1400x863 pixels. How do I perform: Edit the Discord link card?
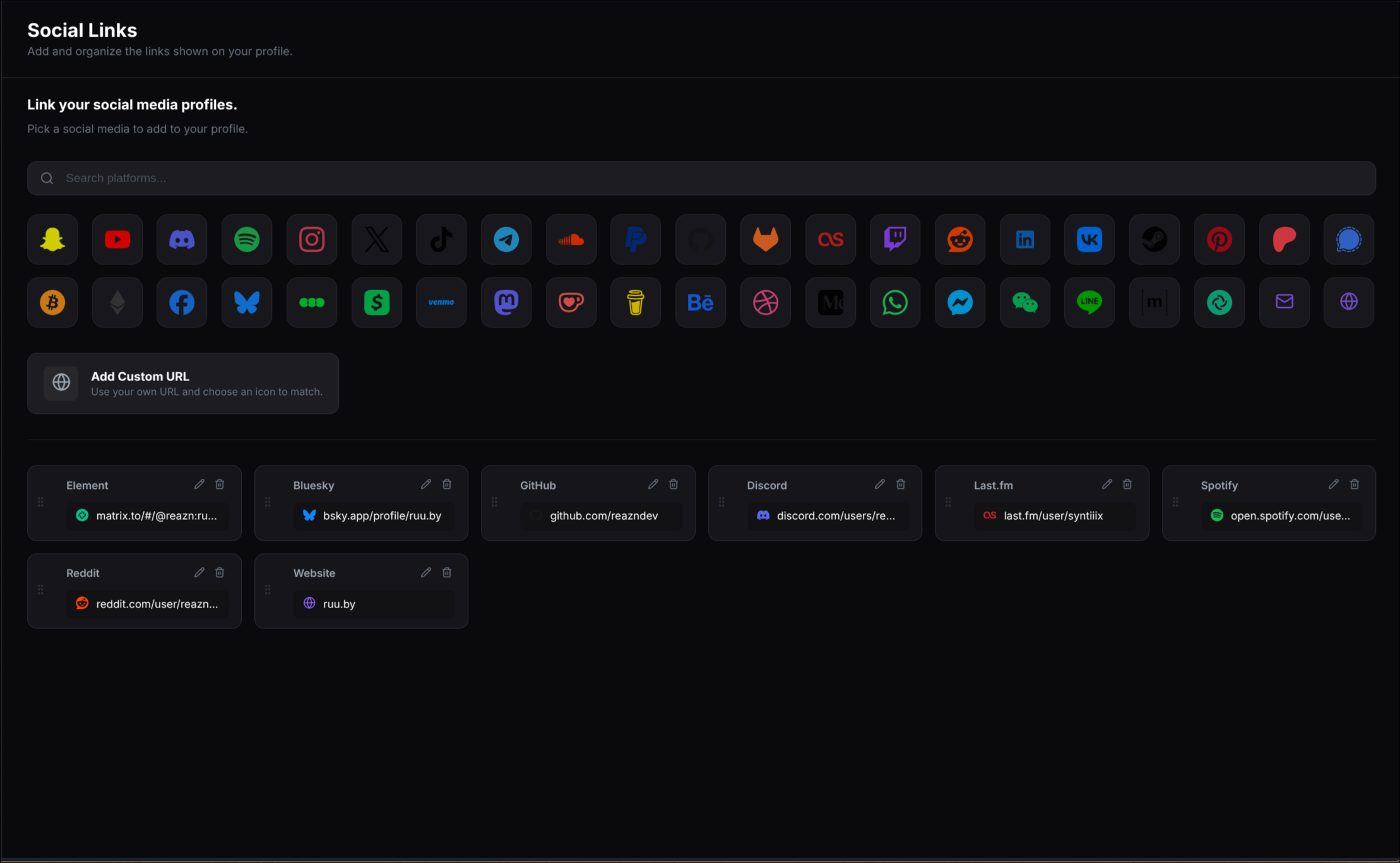click(x=880, y=484)
